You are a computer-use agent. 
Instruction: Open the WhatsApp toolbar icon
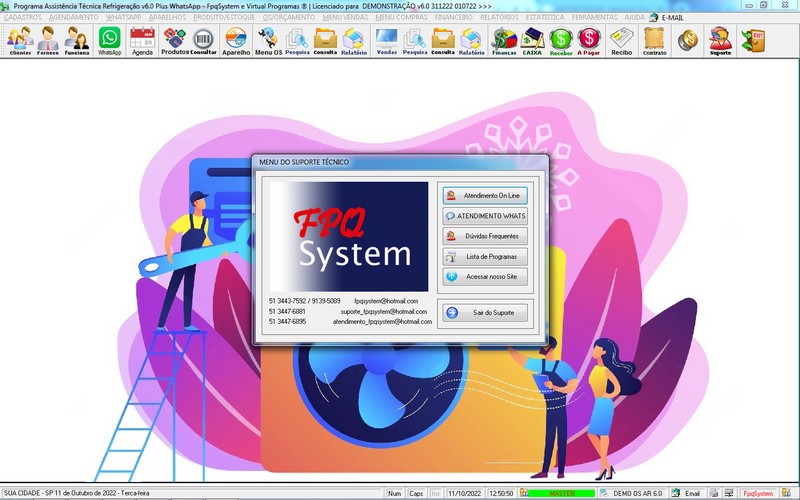110,41
